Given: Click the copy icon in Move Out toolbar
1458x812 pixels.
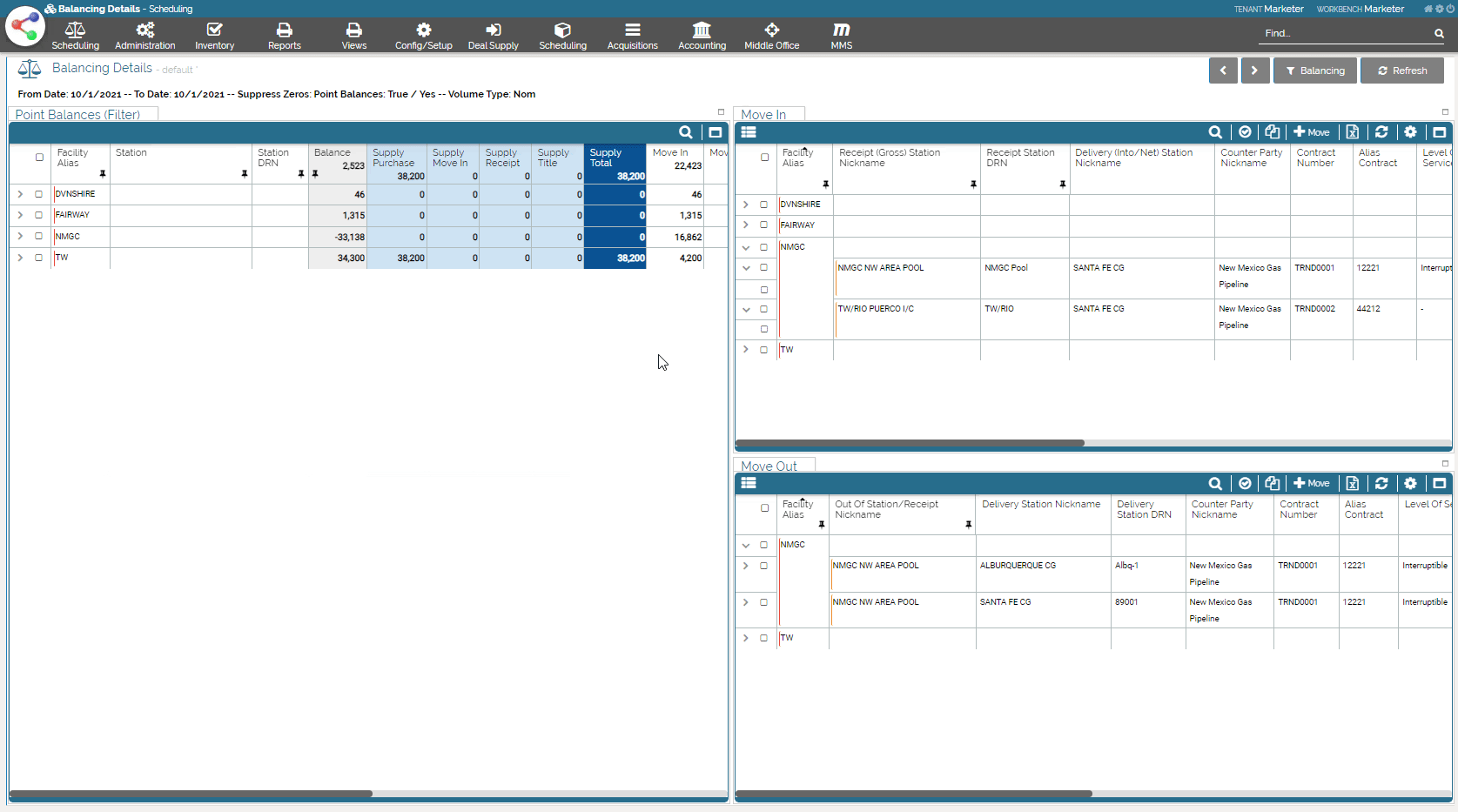Looking at the screenshot, I should (x=1273, y=484).
